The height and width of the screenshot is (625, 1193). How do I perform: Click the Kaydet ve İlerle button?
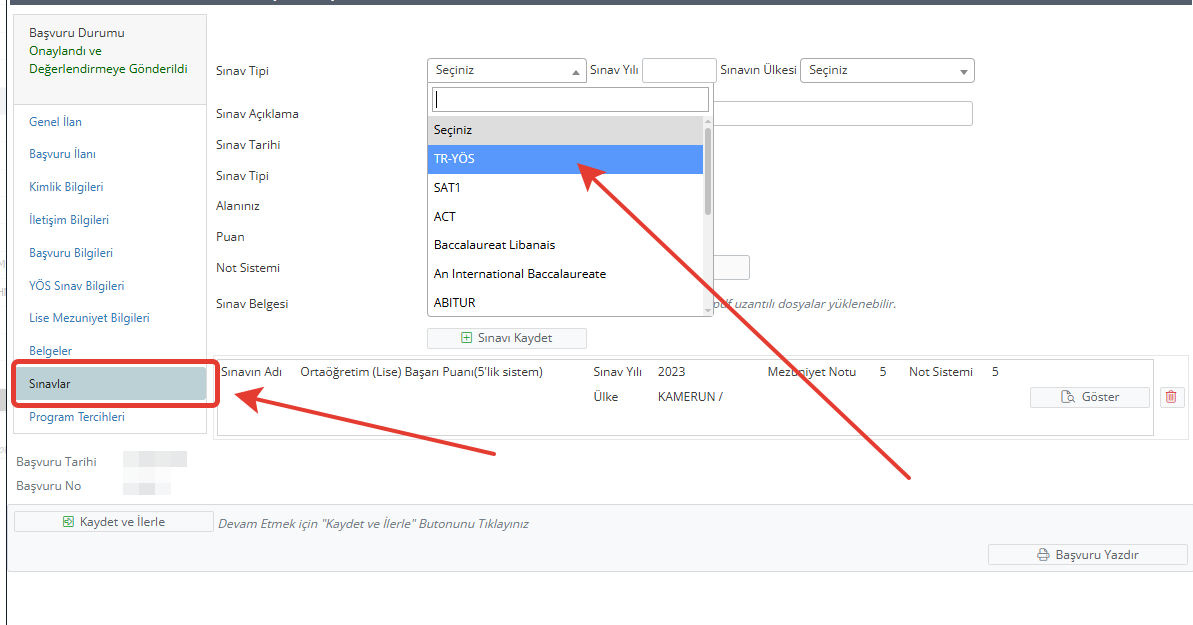[113, 522]
